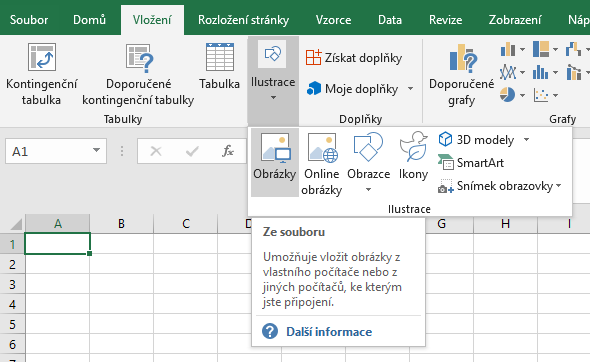Expand the hierarchy chart dropdown arrow
This screenshot has width=590, height=362.
tap(555, 49)
